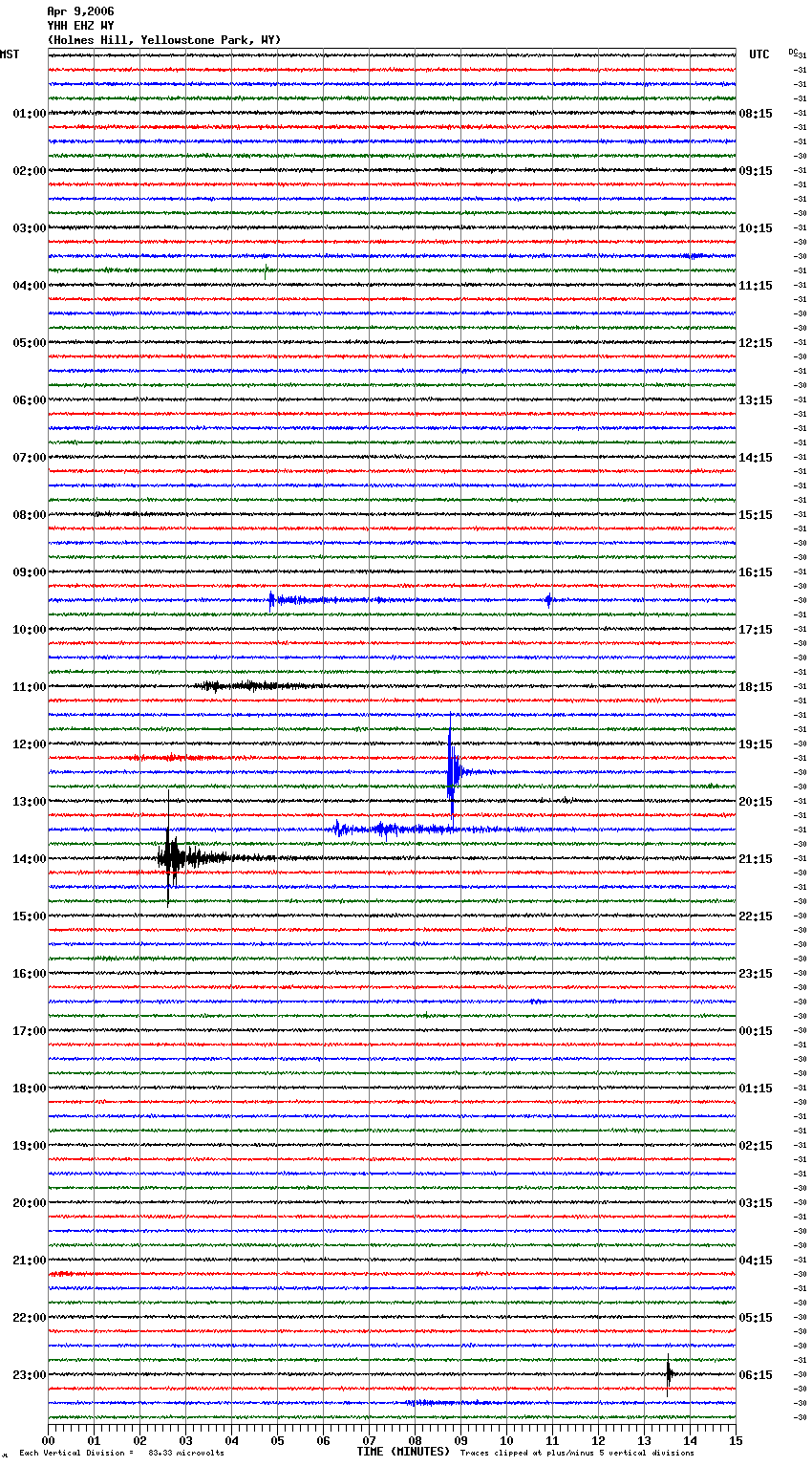
Task: Click the black spike near minute 13.5 at 23:00
Action: (669, 1374)
